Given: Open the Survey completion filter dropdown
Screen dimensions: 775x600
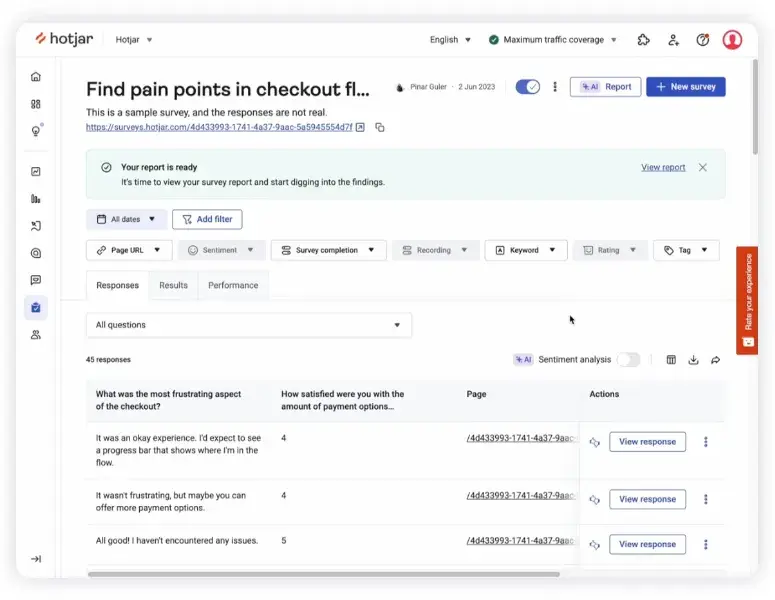Looking at the screenshot, I should tap(328, 250).
